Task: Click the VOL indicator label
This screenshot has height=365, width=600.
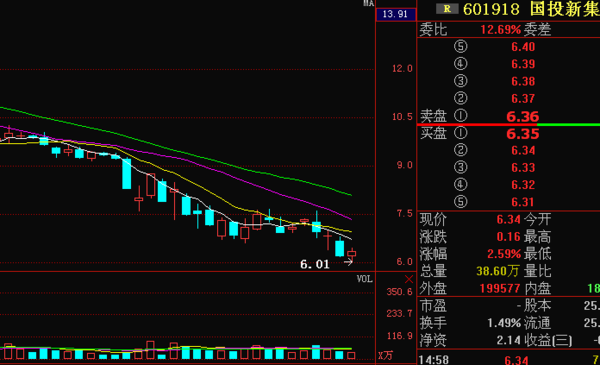Action: pos(365,279)
